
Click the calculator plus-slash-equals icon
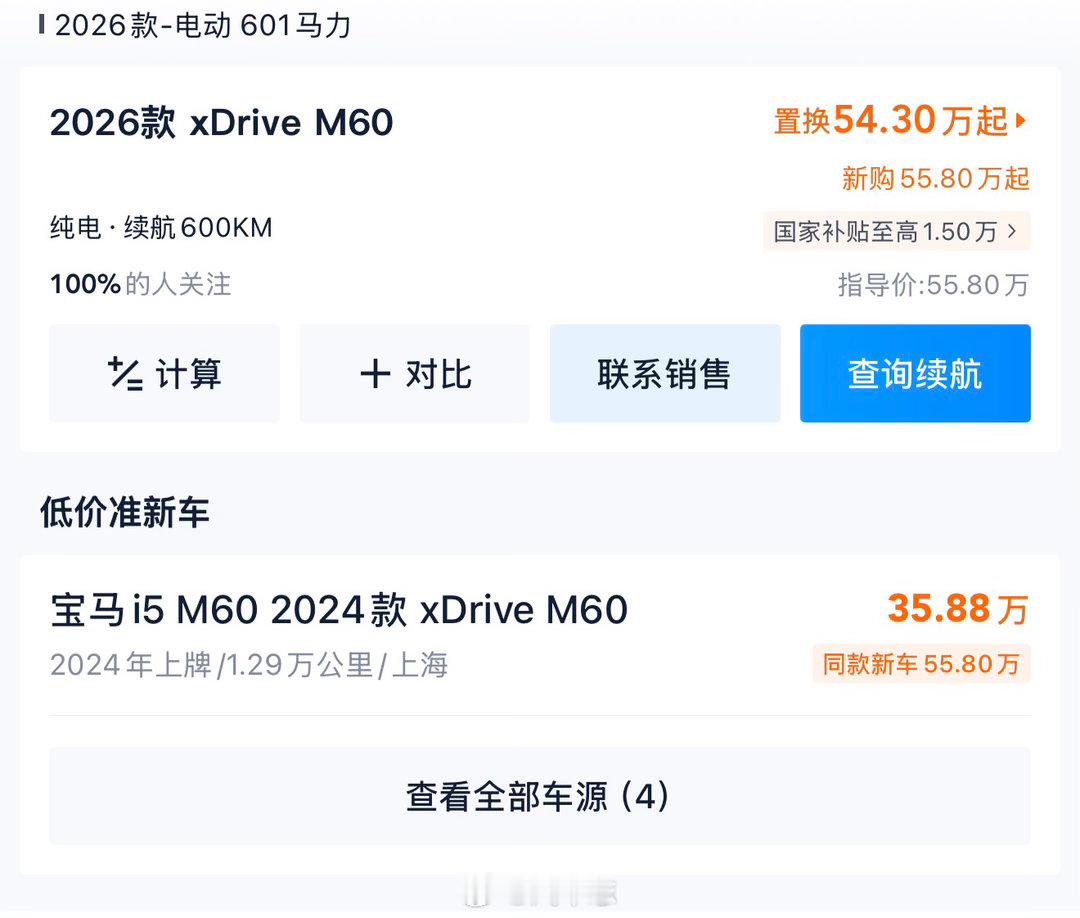(125, 374)
